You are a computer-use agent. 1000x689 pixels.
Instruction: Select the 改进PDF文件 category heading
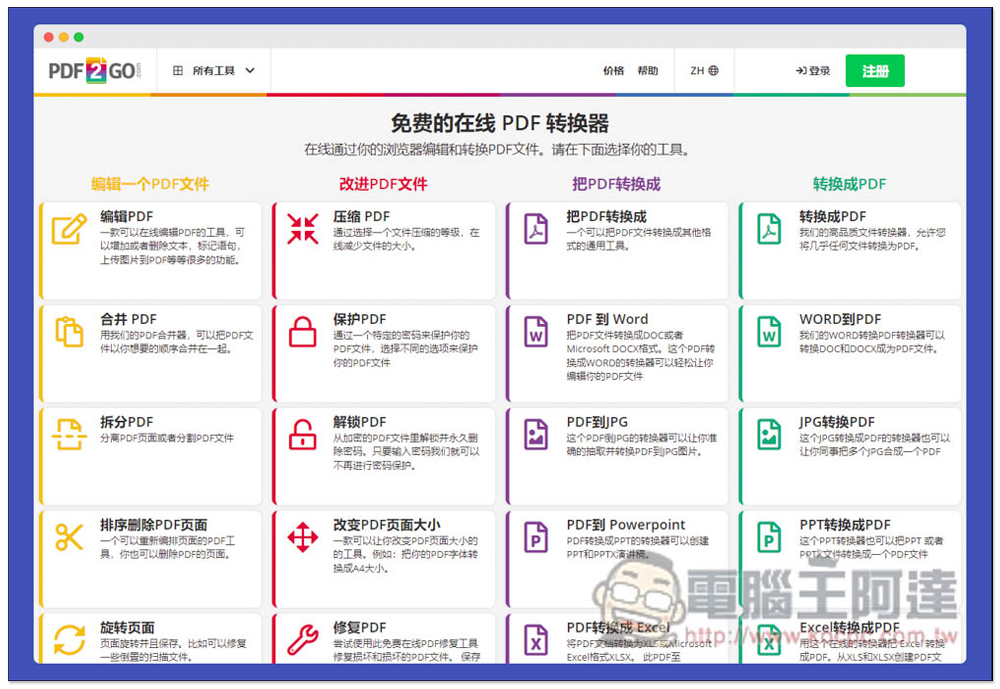click(383, 184)
